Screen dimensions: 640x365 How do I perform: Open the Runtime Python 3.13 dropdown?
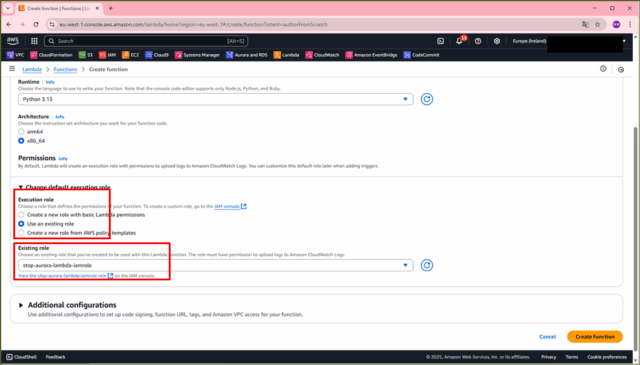216,99
